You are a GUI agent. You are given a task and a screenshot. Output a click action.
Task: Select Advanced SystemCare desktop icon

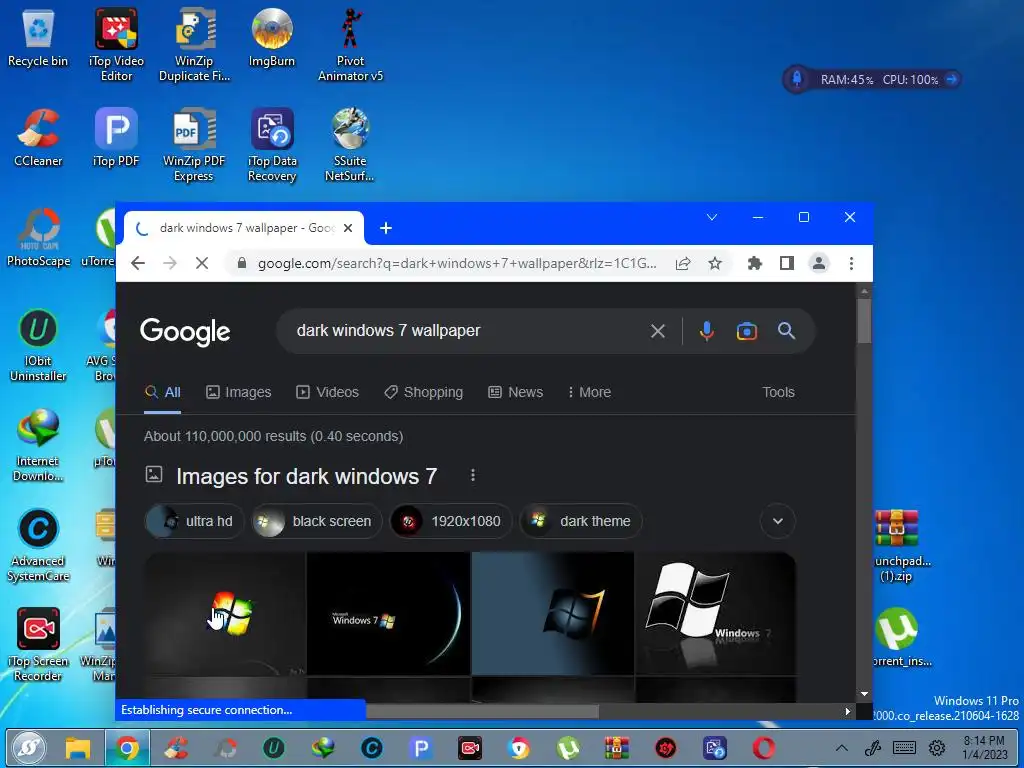pyautogui.click(x=38, y=545)
